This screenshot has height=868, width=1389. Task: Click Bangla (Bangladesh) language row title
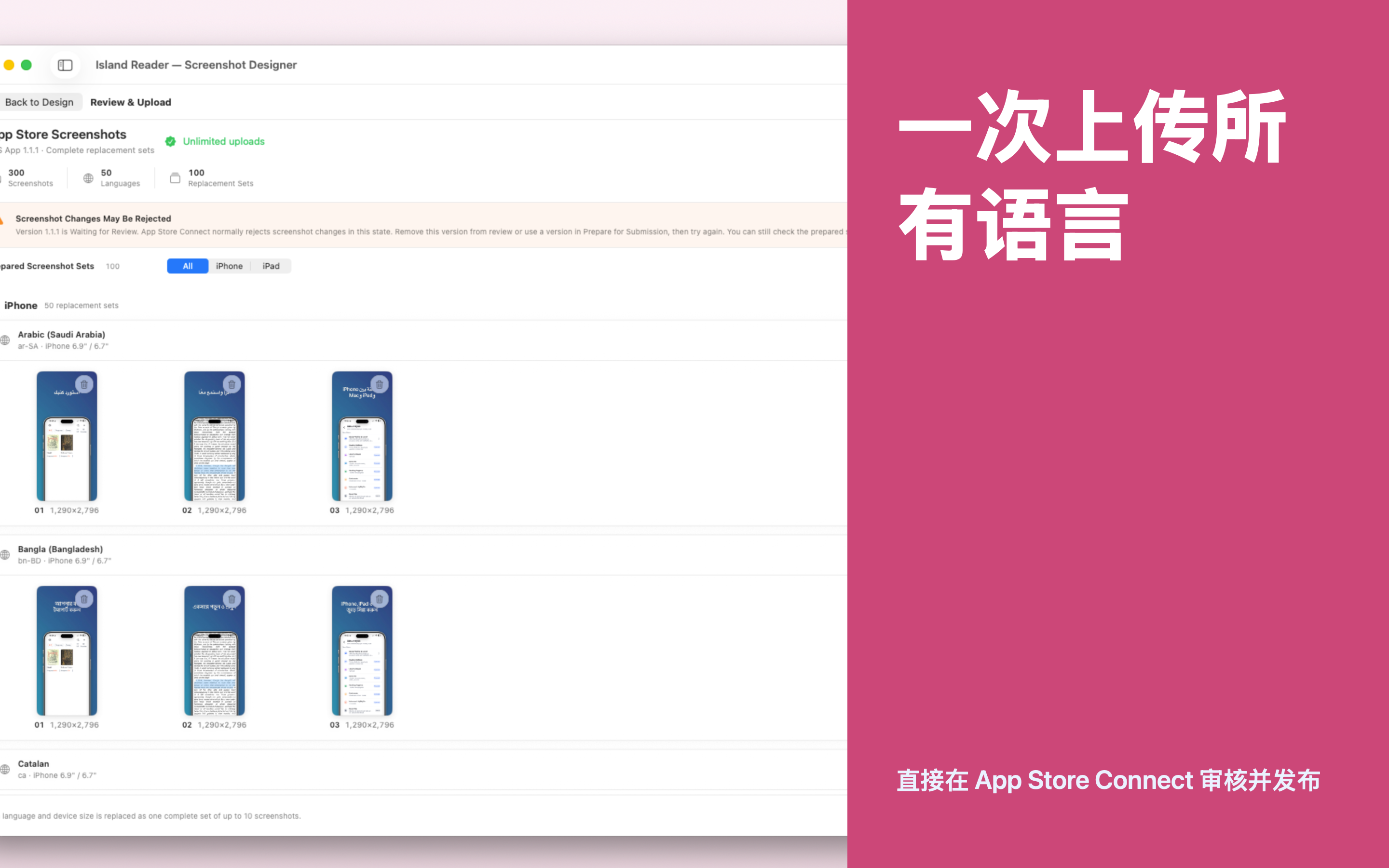[x=60, y=549]
